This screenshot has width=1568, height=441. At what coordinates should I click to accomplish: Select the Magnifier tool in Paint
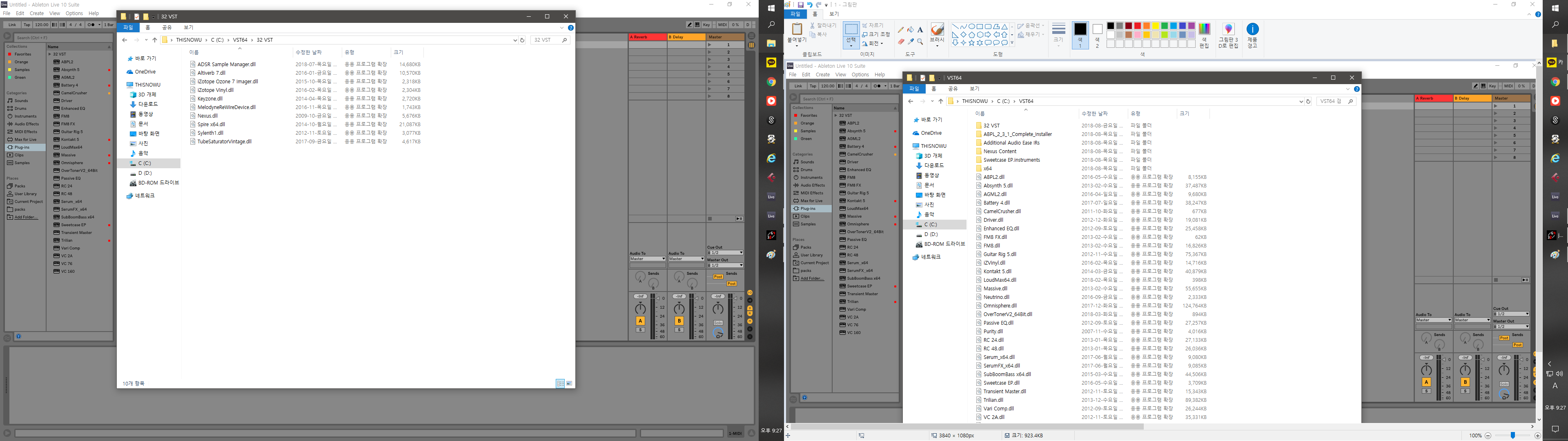tap(920, 42)
